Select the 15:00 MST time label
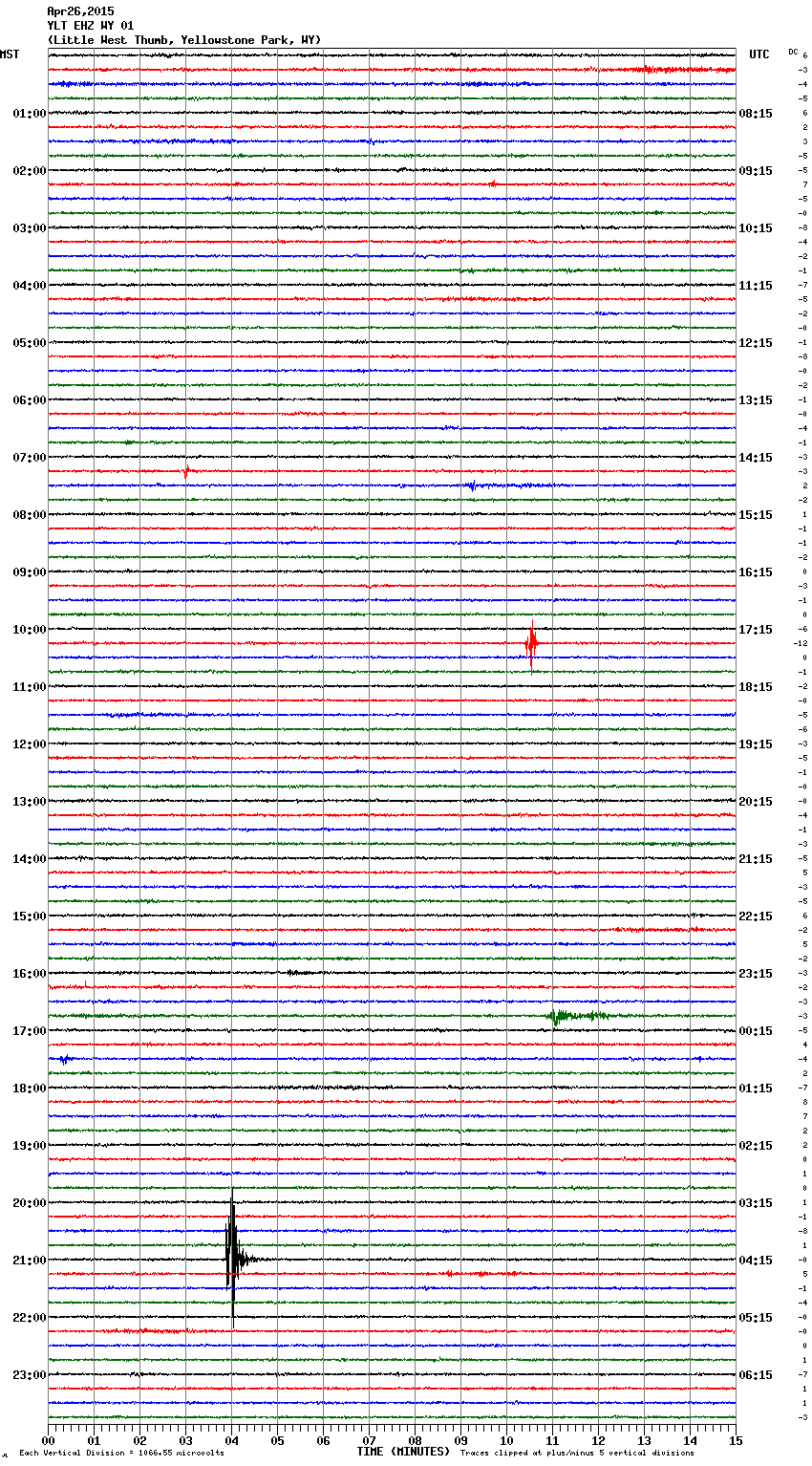Image resolution: width=812 pixels, height=1466 pixels. click(x=30, y=916)
